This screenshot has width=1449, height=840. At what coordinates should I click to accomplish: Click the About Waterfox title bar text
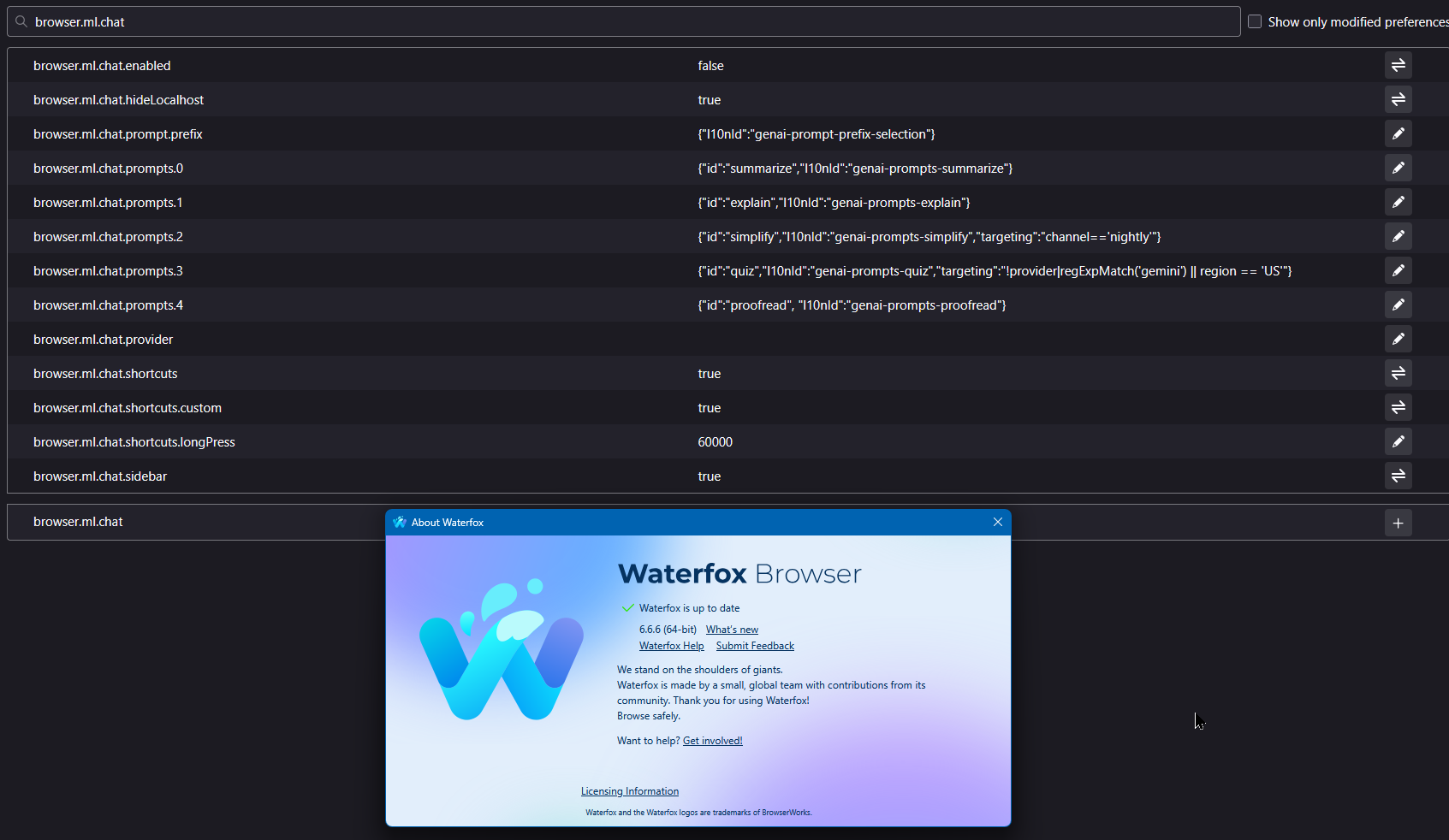tap(448, 523)
